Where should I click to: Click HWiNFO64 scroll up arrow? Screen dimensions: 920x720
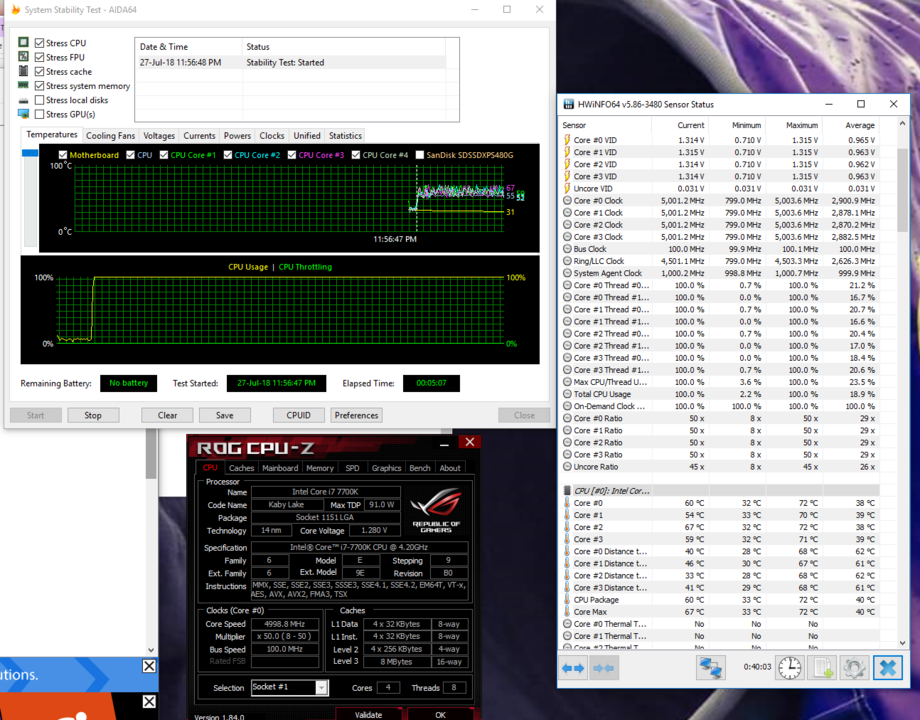tap(902, 124)
